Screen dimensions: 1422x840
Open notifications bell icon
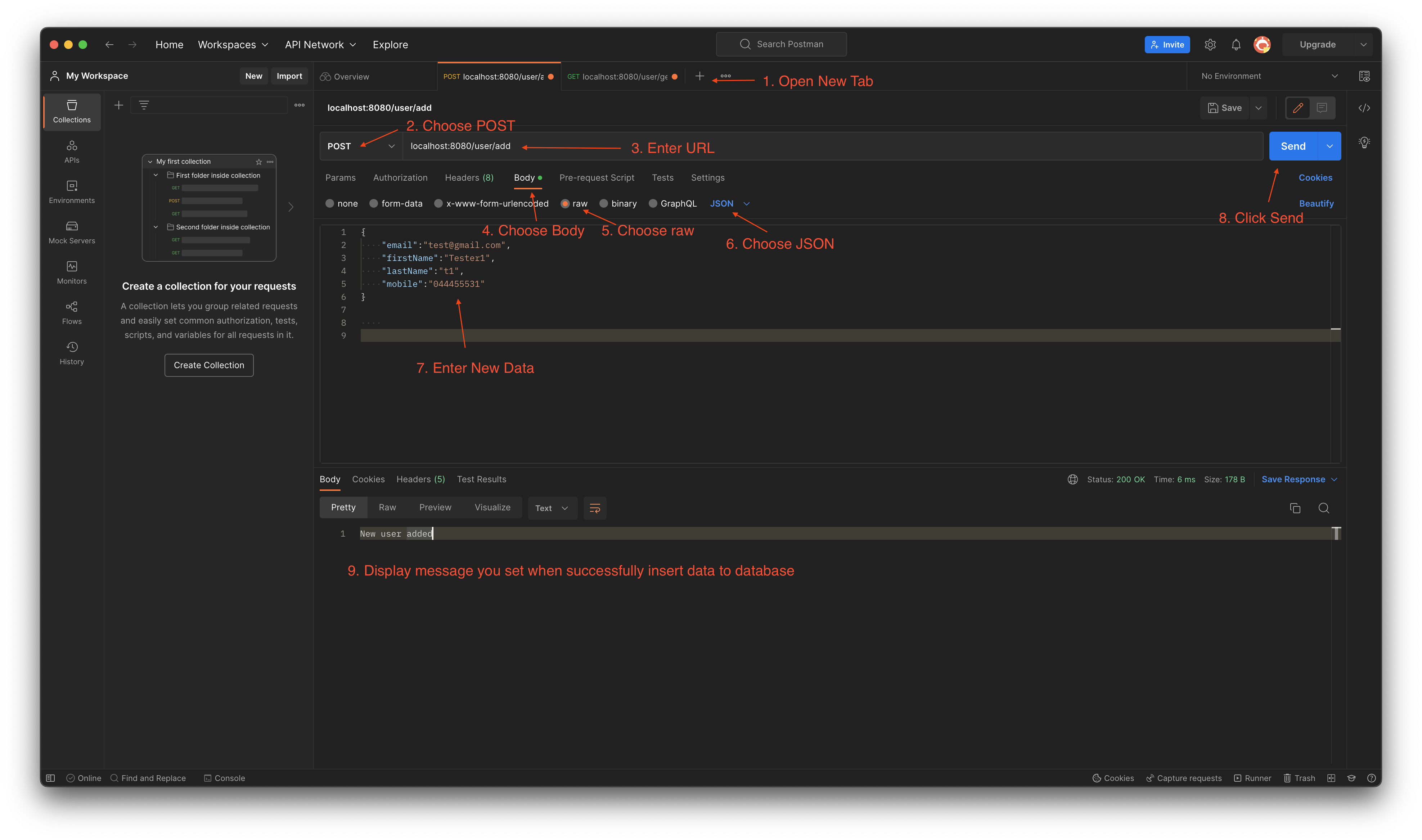1236,45
